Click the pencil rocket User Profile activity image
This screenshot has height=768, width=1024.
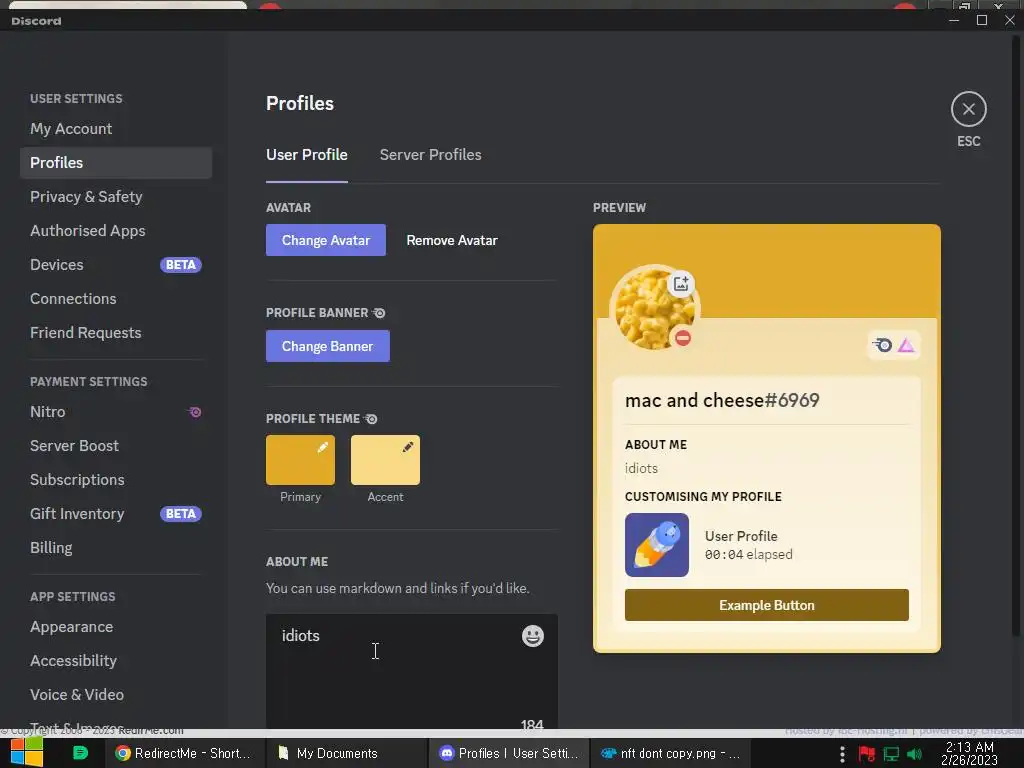tap(656, 545)
